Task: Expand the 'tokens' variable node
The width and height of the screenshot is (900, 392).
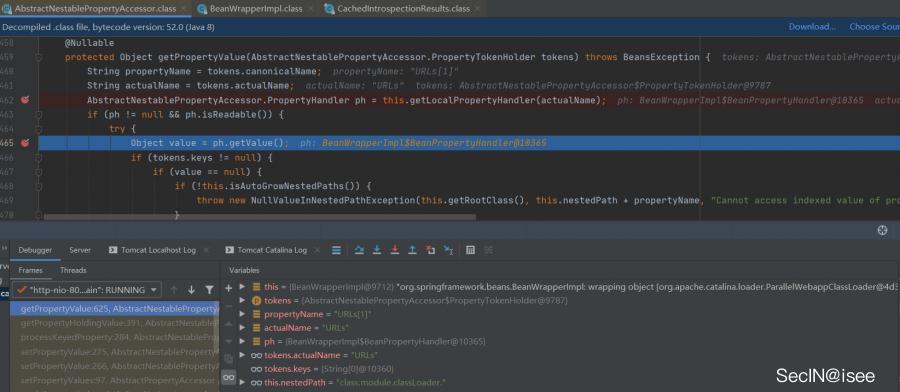Action: coord(242,300)
